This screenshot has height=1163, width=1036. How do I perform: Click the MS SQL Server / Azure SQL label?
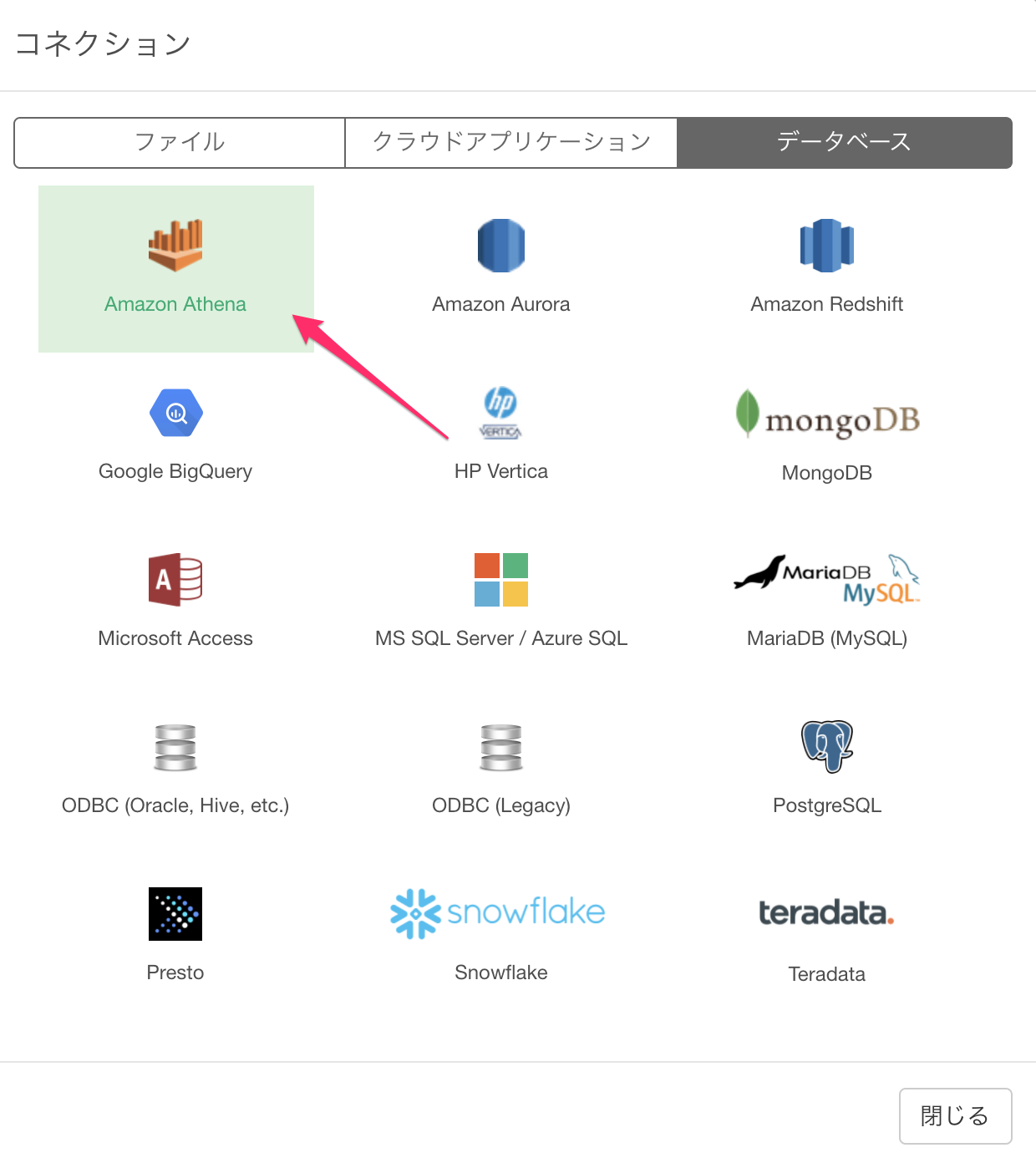[501, 638]
